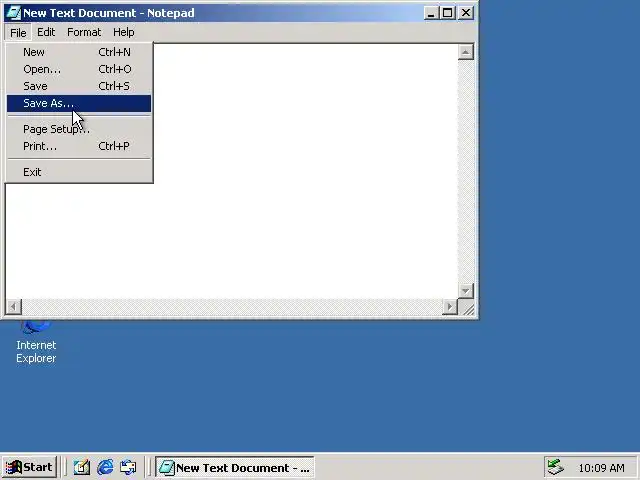Choose Open... in the File menu
The height and width of the screenshot is (480, 640).
pyautogui.click(x=79, y=69)
